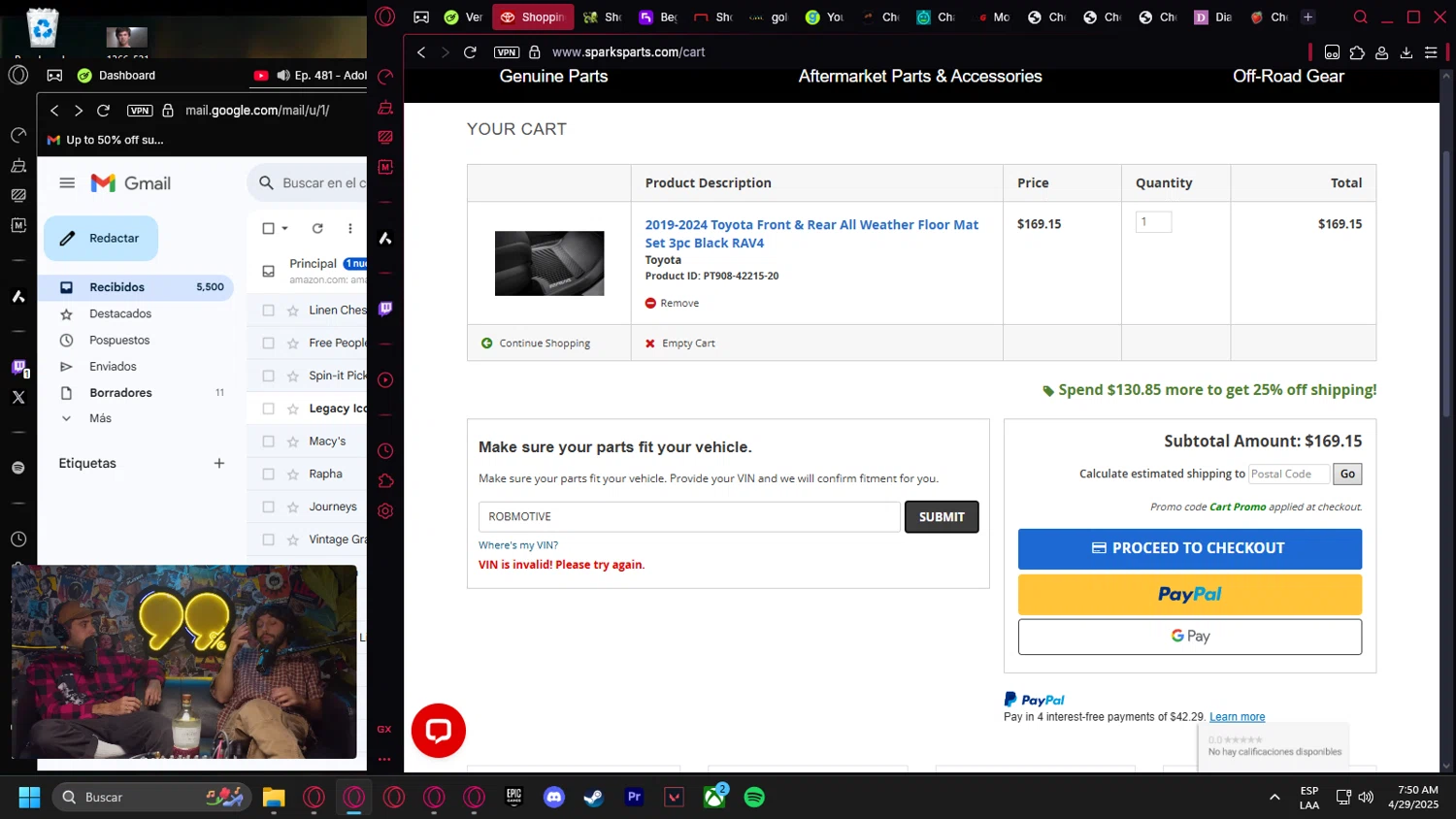Switch to the Dia tab
The height and width of the screenshot is (819, 1456).
coord(1213,16)
